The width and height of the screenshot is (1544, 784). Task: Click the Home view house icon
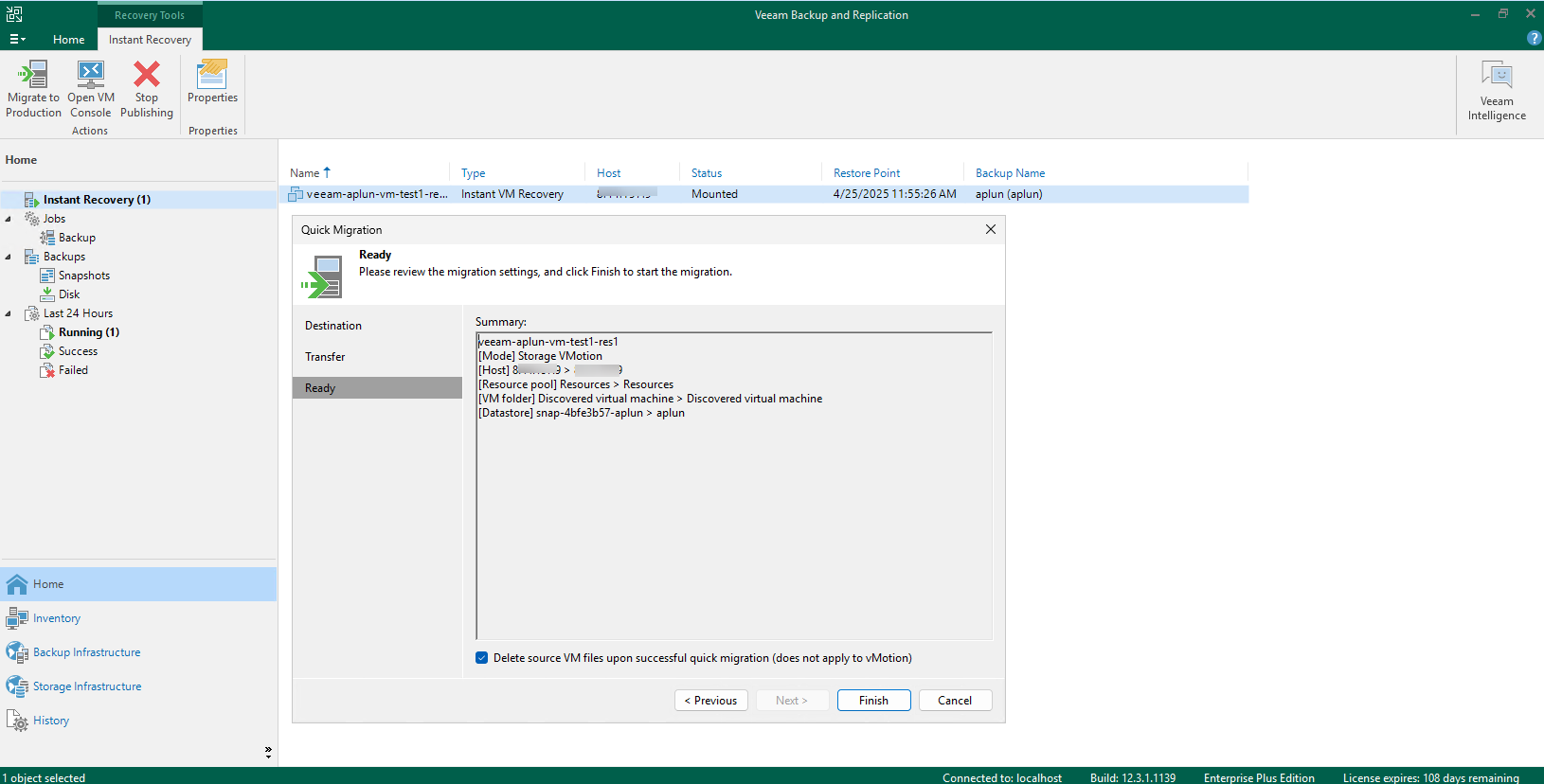click(17, 584)
